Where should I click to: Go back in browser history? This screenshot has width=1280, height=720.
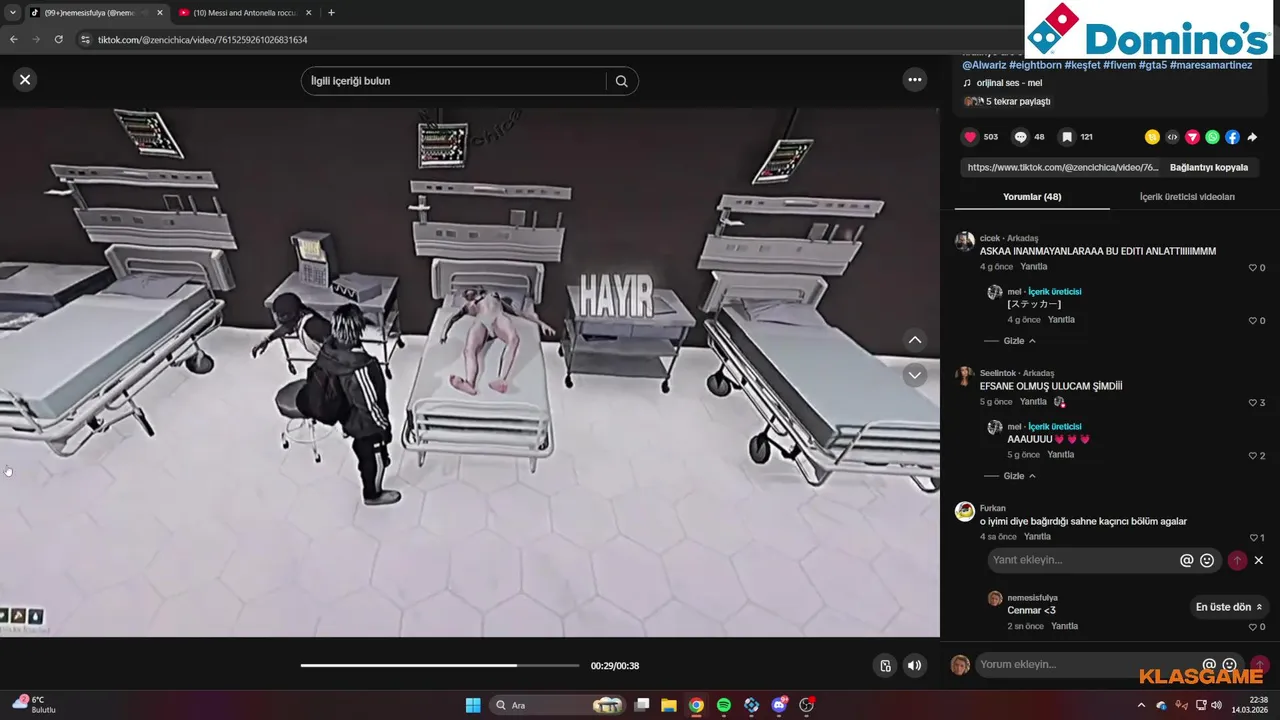[13, 40]
